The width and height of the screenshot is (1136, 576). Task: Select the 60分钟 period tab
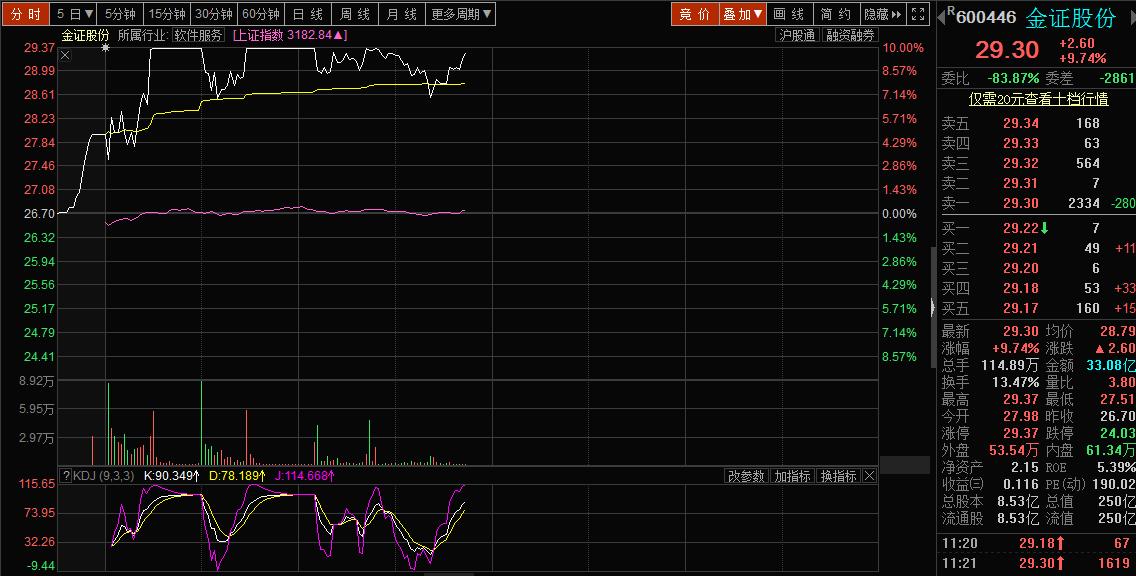pos(261,14)
